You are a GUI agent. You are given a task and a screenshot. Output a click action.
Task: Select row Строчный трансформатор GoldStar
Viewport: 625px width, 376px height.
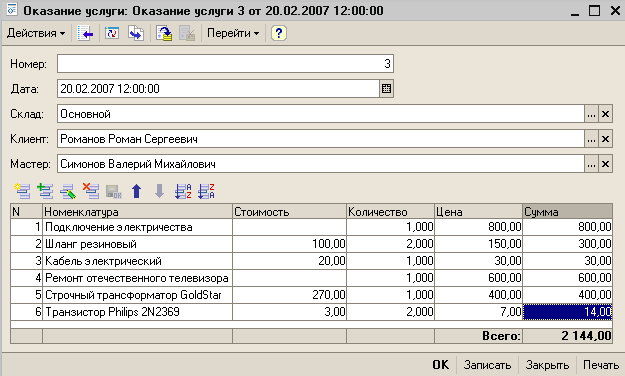click(311, 295)
